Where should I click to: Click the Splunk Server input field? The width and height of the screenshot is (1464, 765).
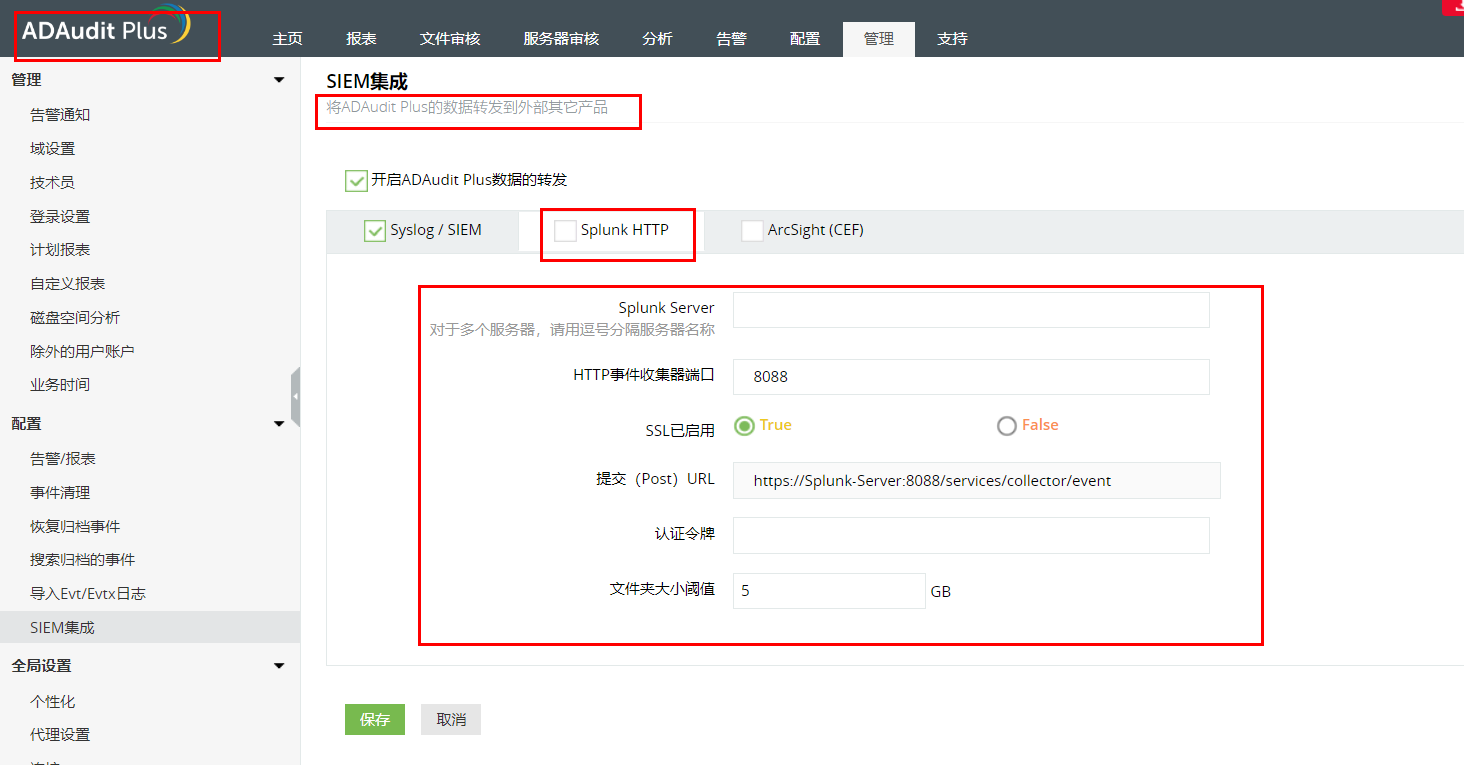click(x=971, y=310)
